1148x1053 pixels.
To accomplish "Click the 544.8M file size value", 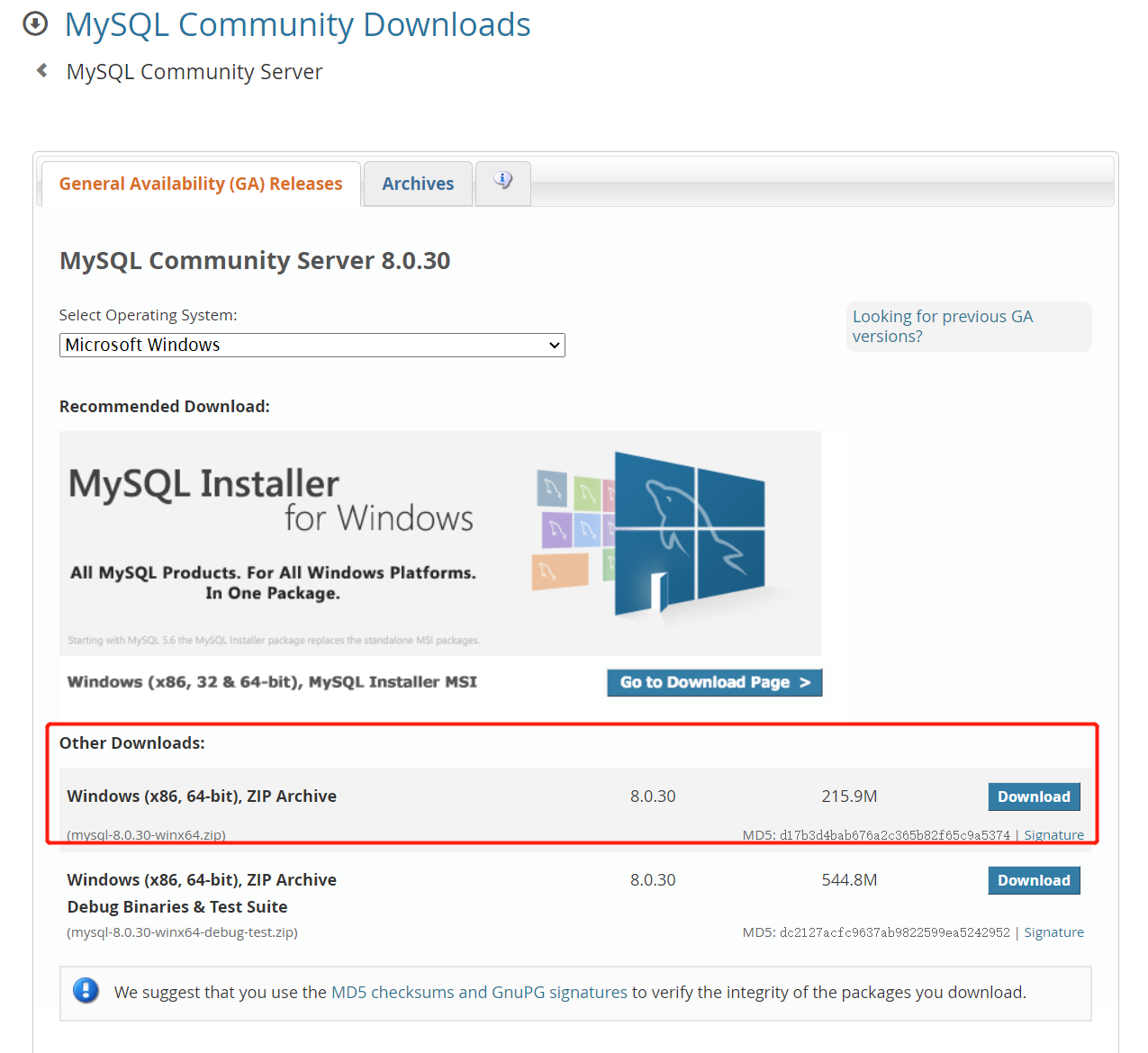I will coord(849,880).
